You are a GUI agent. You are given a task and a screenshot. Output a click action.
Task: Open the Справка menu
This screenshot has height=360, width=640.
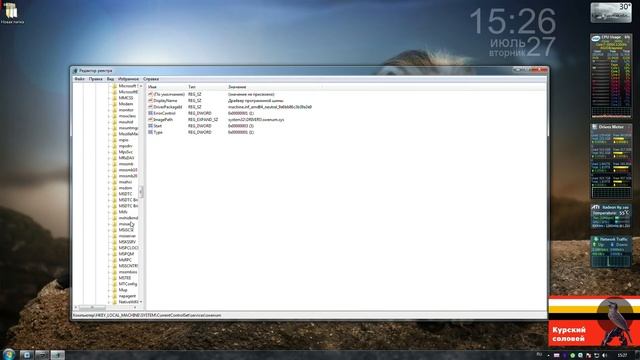point(151,79)
